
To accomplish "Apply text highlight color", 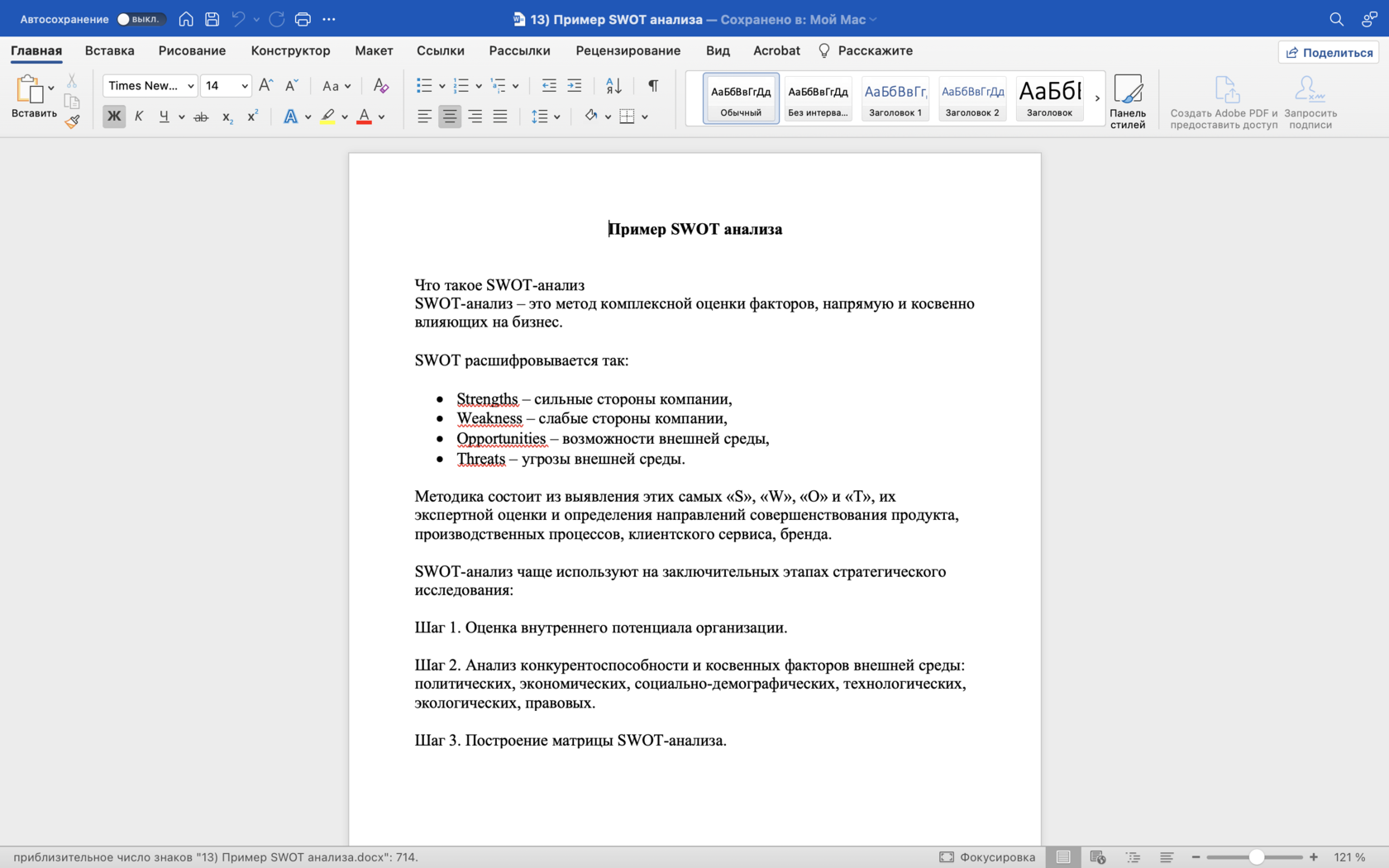I will click(x=328, y=117).
